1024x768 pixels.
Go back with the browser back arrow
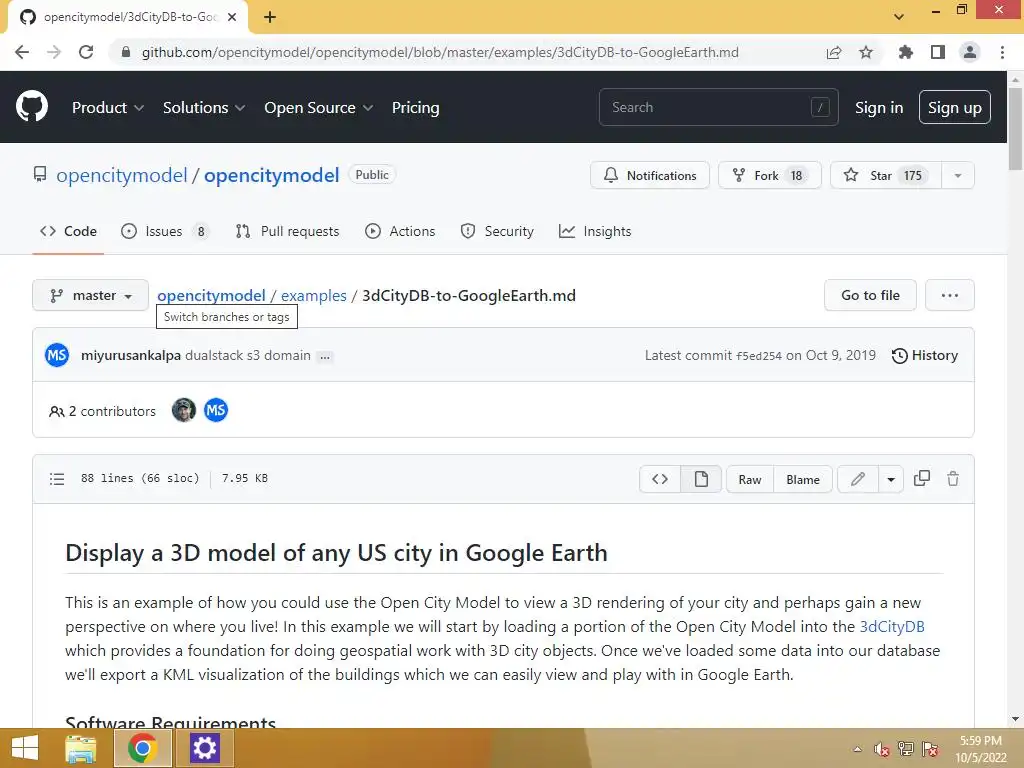click(22, 52)
